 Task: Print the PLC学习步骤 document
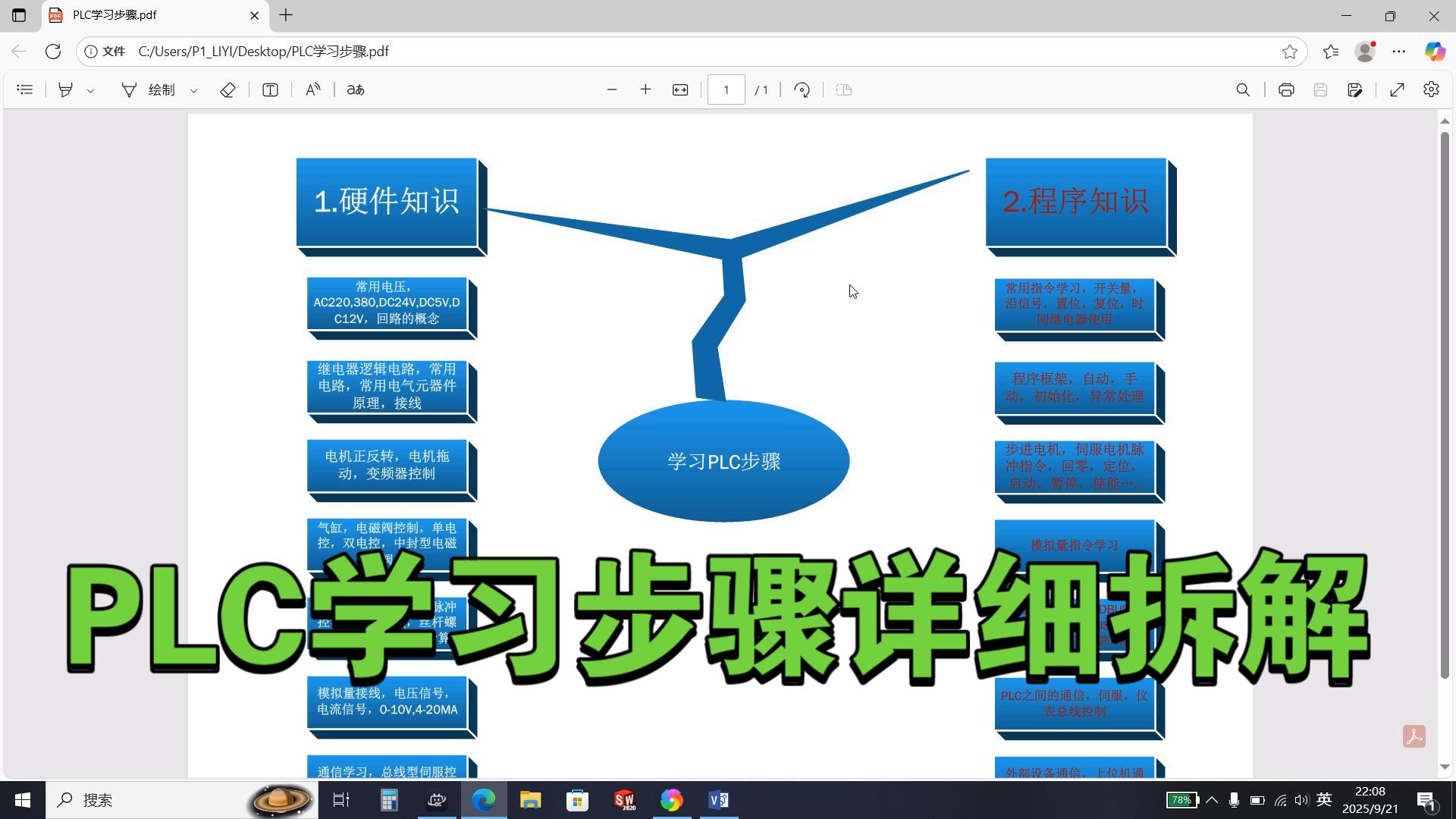tap(1287, 89)
